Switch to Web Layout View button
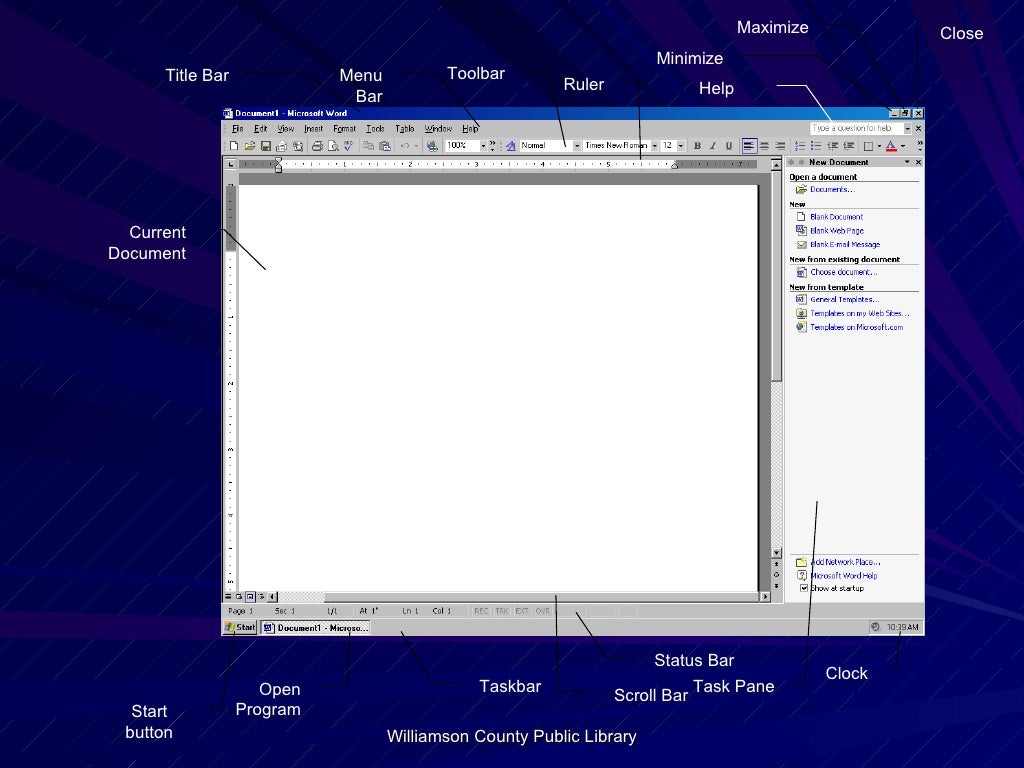 [239, 596]
